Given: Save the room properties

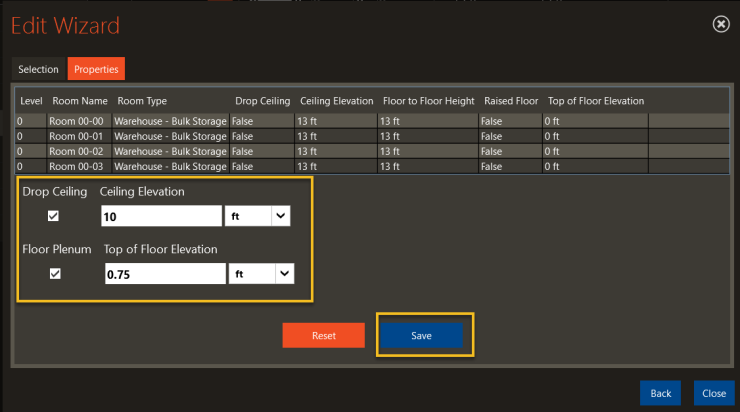Looking at the screenshot, I should pos(421,336).
